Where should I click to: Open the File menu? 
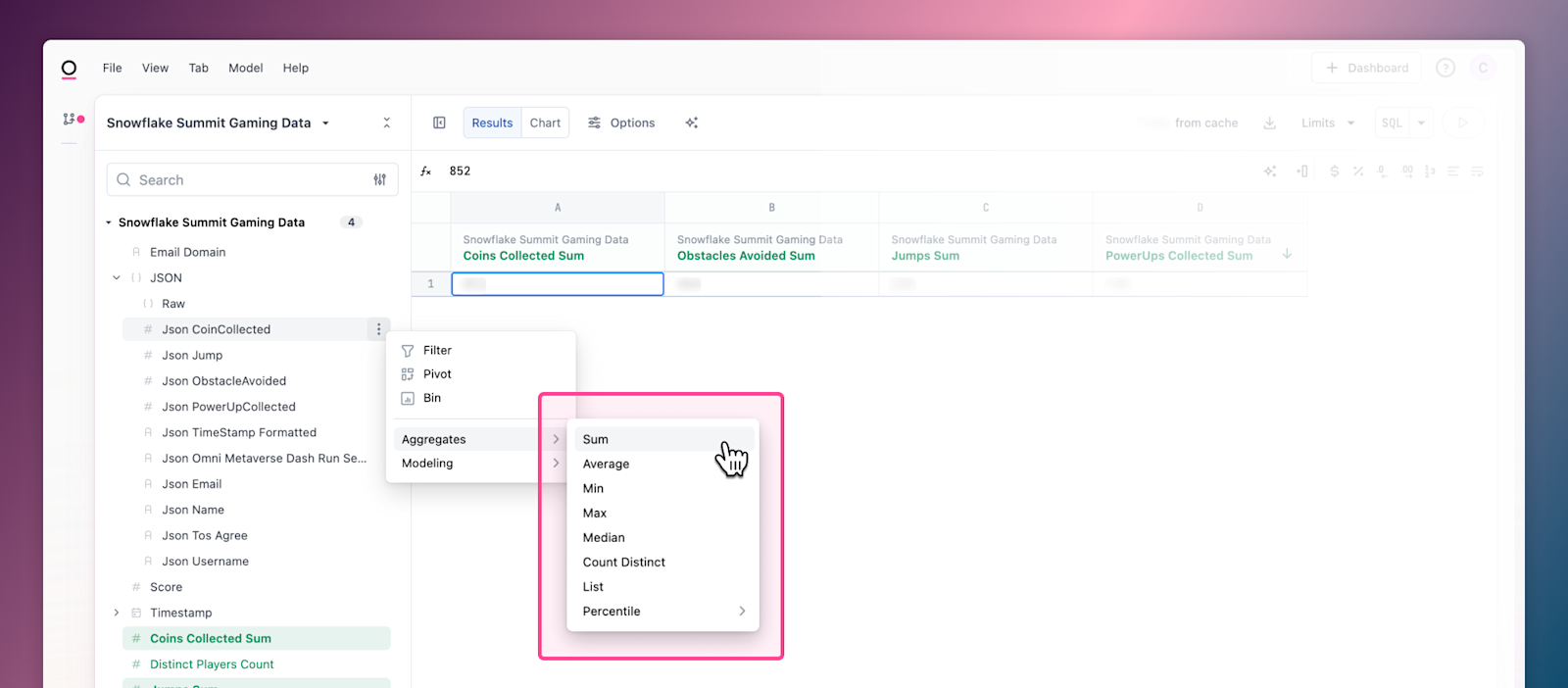pyautogui.click(x=113, y=68)
